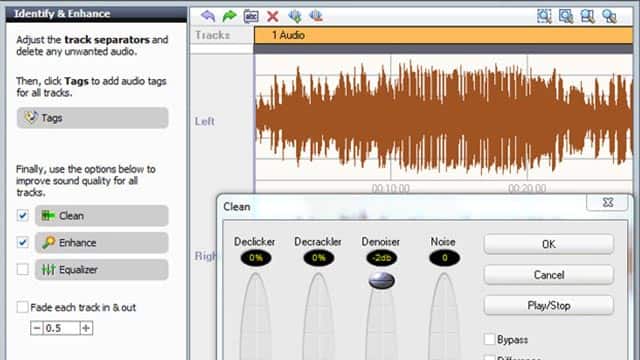The height and width of the screenshot is (360, 640).
Task: Click the Left channel waveform
Action: click(x=444, y=118)
